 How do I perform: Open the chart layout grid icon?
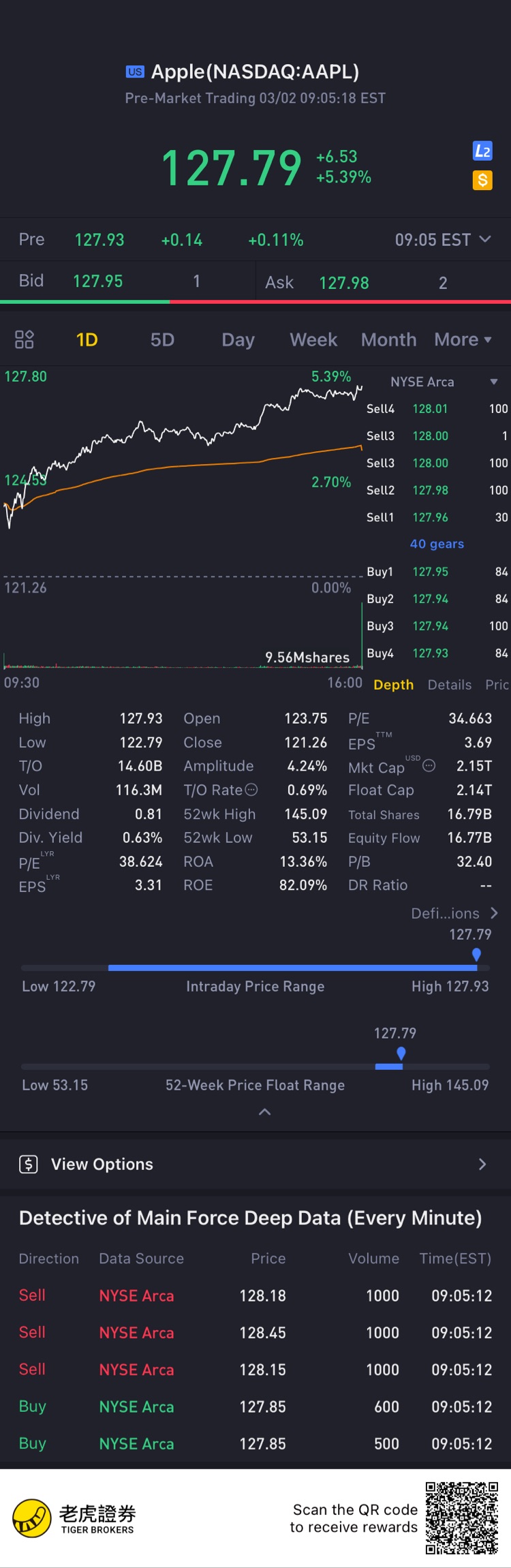tap(25, 339)
